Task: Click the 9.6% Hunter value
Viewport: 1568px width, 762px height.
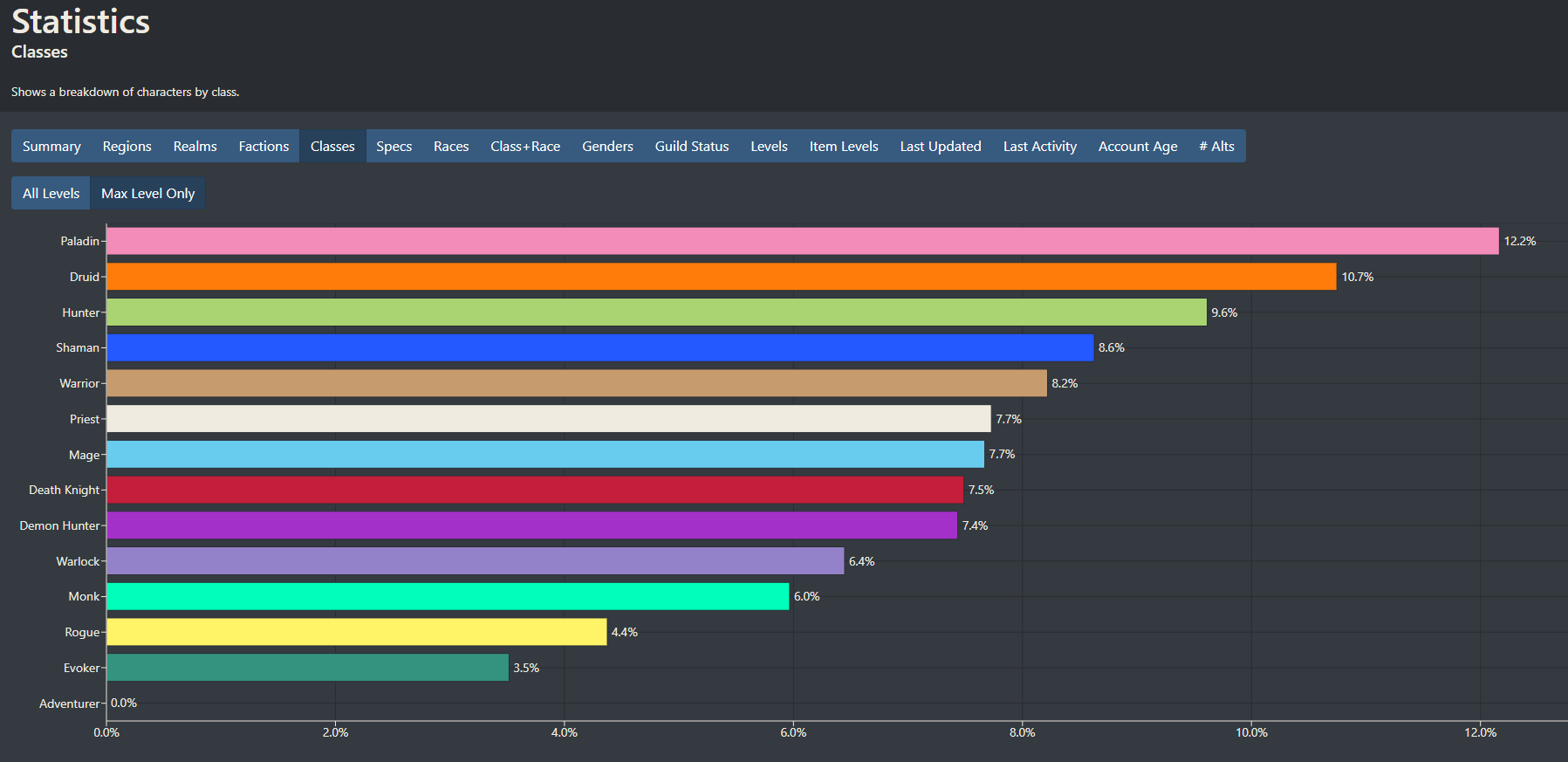Action: click(x=1224, y=312)
